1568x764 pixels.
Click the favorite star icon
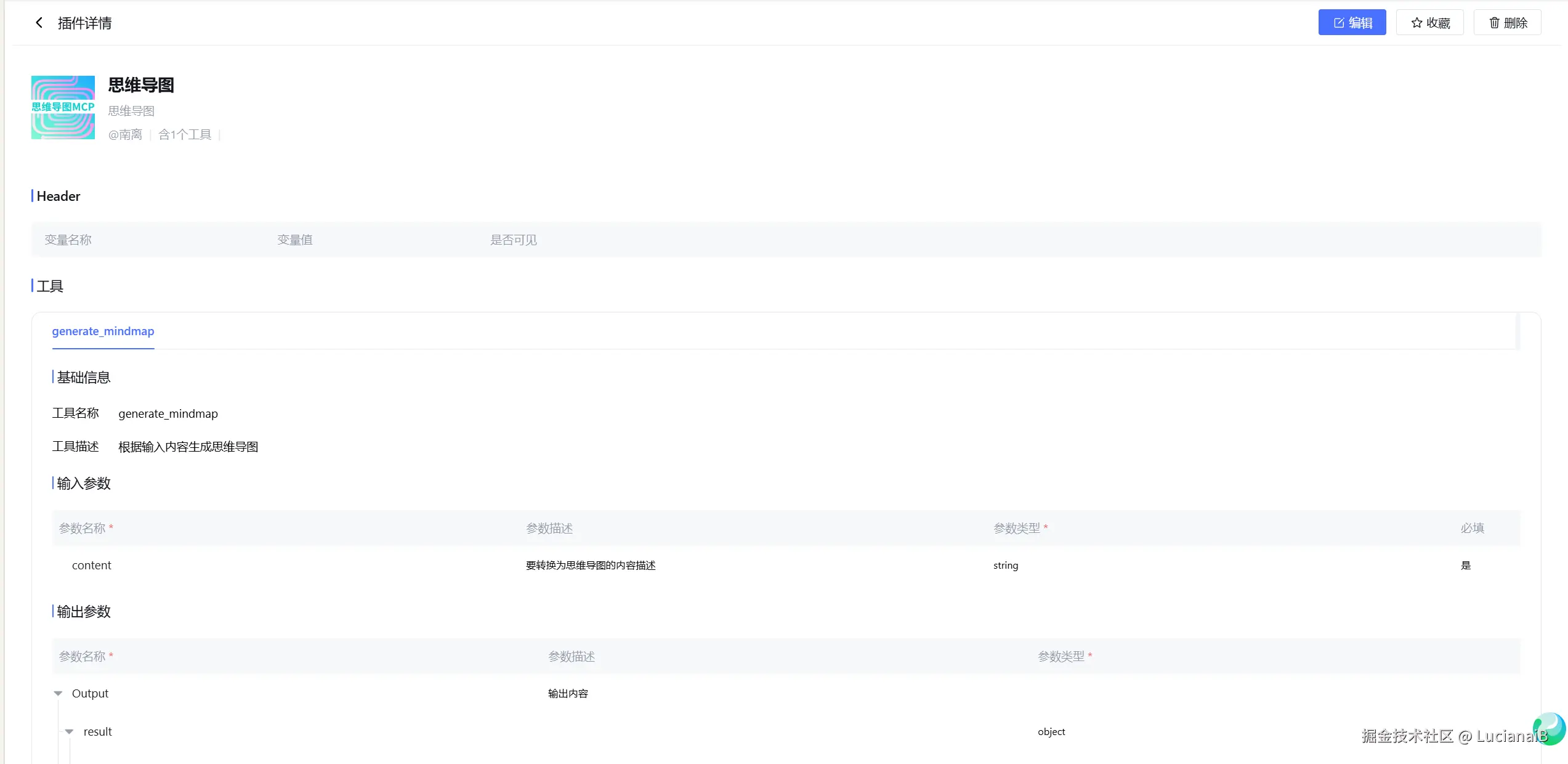[1416, 23]
